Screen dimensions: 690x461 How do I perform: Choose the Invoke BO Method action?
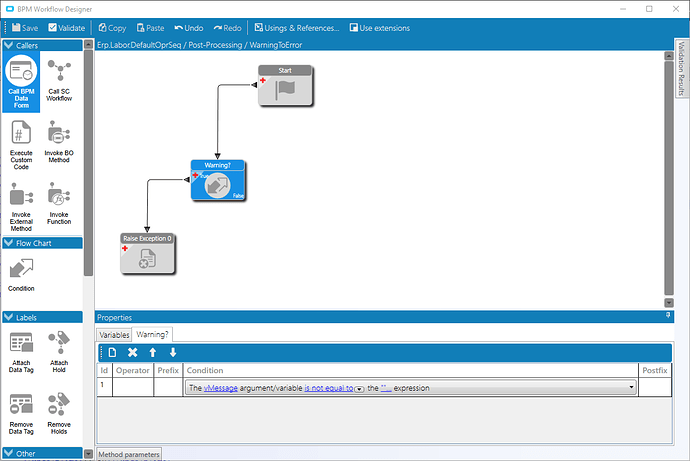[x=59, y=143]
